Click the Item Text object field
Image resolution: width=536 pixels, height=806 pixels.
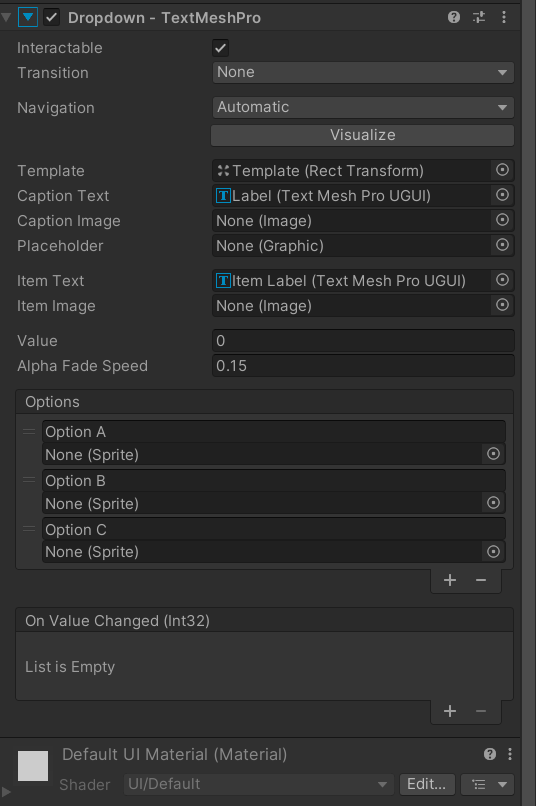351,281
